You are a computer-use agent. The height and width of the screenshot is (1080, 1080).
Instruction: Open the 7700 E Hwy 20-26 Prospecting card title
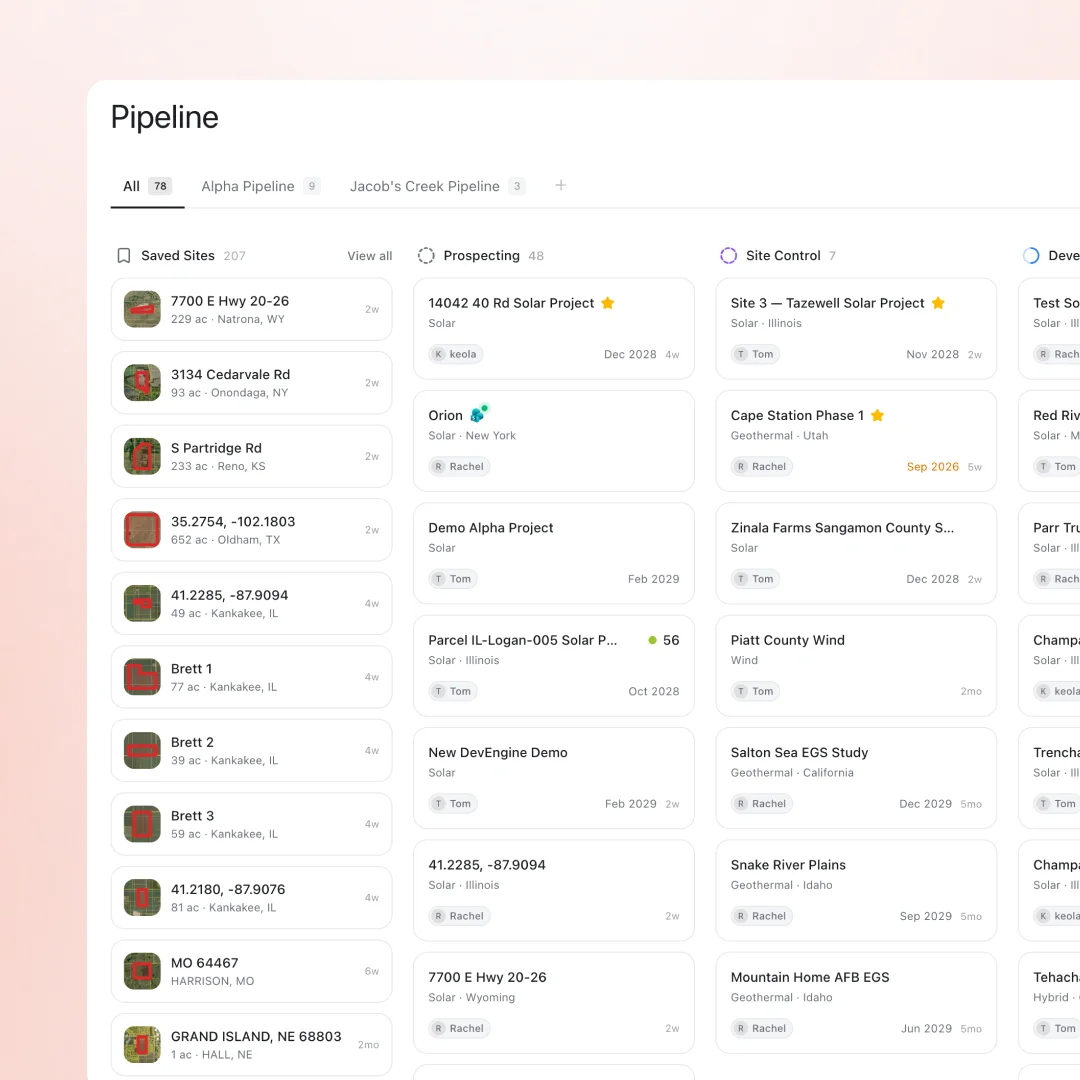coord(487,977)
